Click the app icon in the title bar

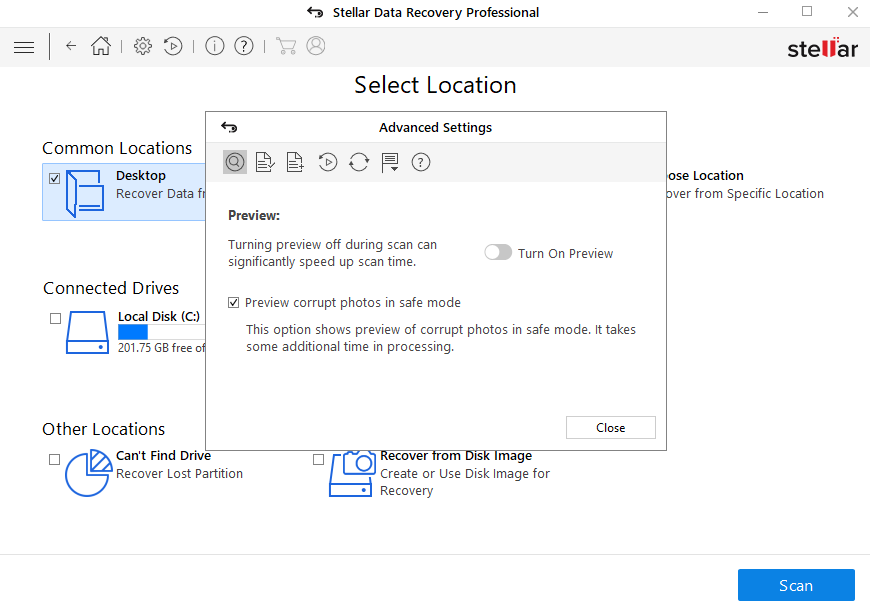click(x=315, y=12)
